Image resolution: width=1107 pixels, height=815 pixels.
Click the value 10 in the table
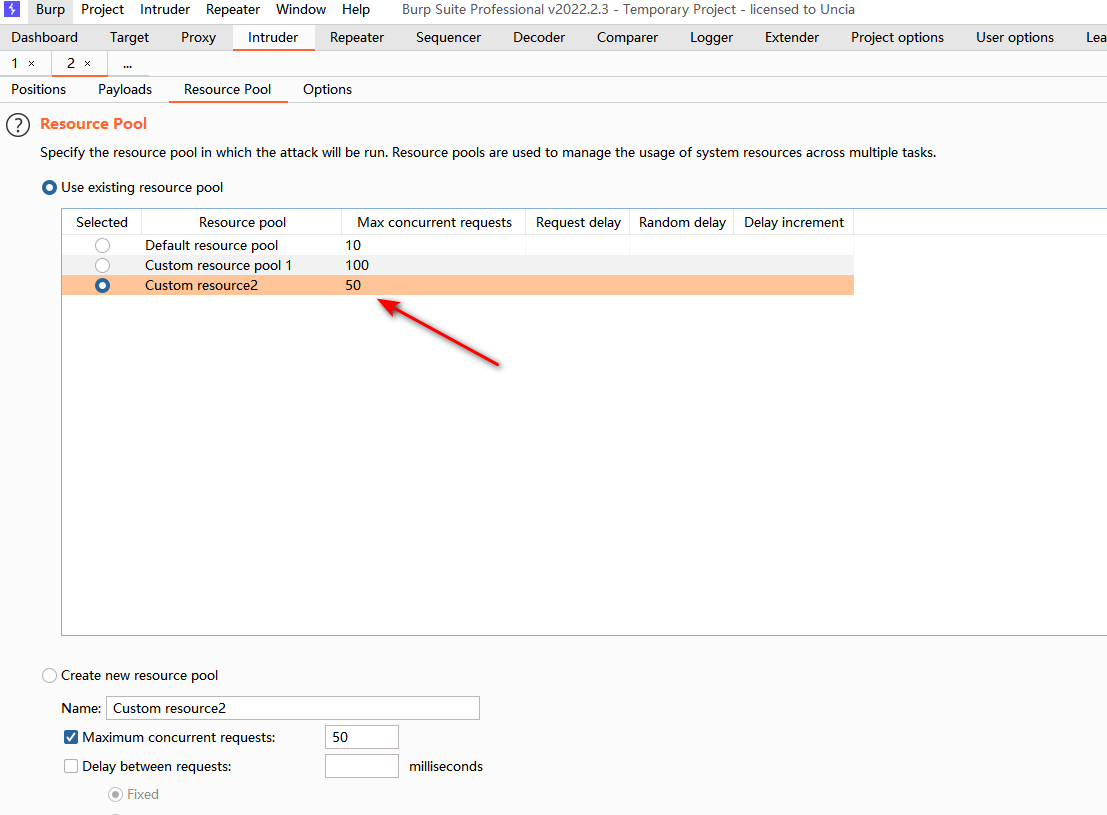[x=353, y=245]
